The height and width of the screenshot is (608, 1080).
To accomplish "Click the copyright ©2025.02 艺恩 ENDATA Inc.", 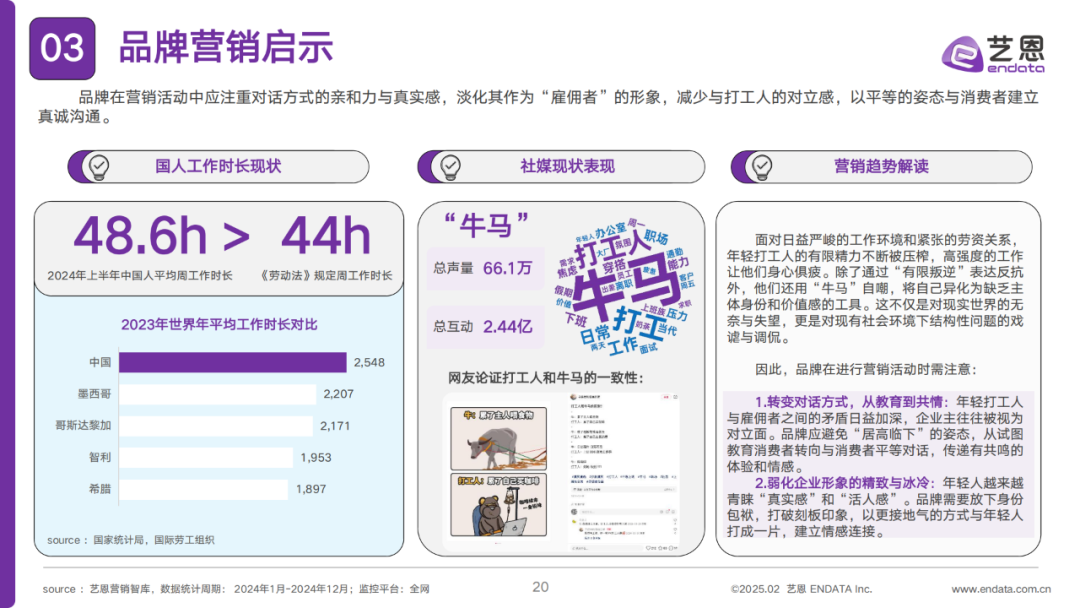I will (x=801, y=589).
